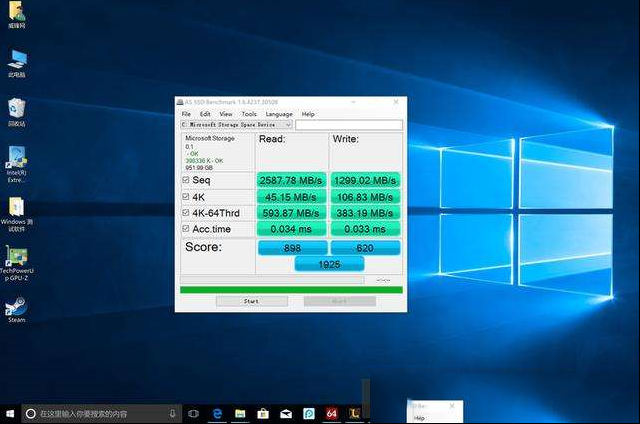Screen dimensions: 640x424
Task: Open Task View on the taskbar
Action: click(x=193, y=414)
